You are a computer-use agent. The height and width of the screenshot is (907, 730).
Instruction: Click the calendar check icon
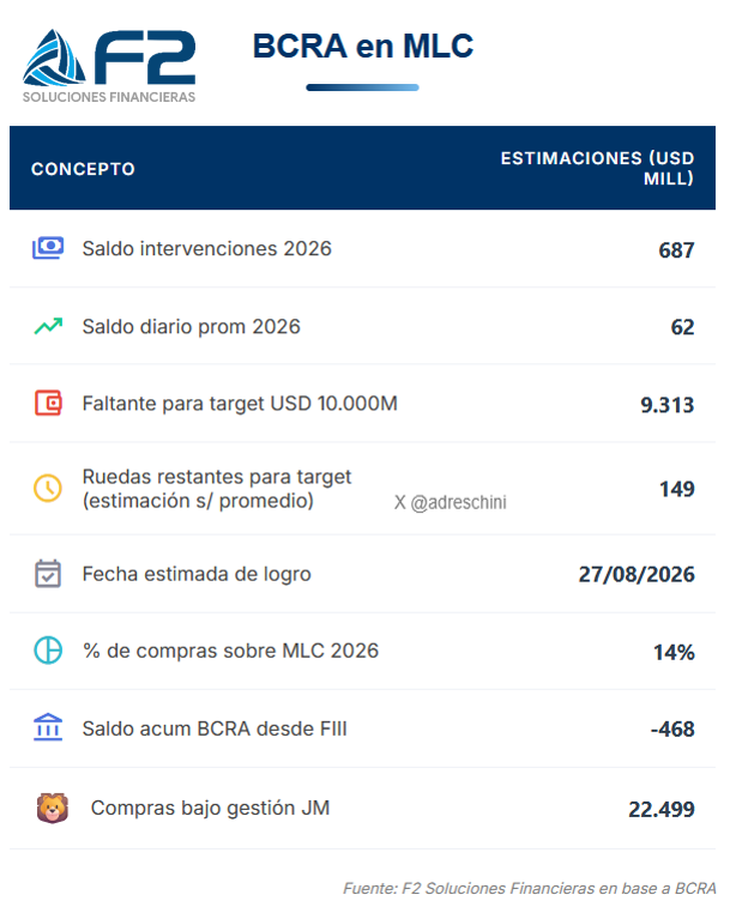[x=48, y=574]
